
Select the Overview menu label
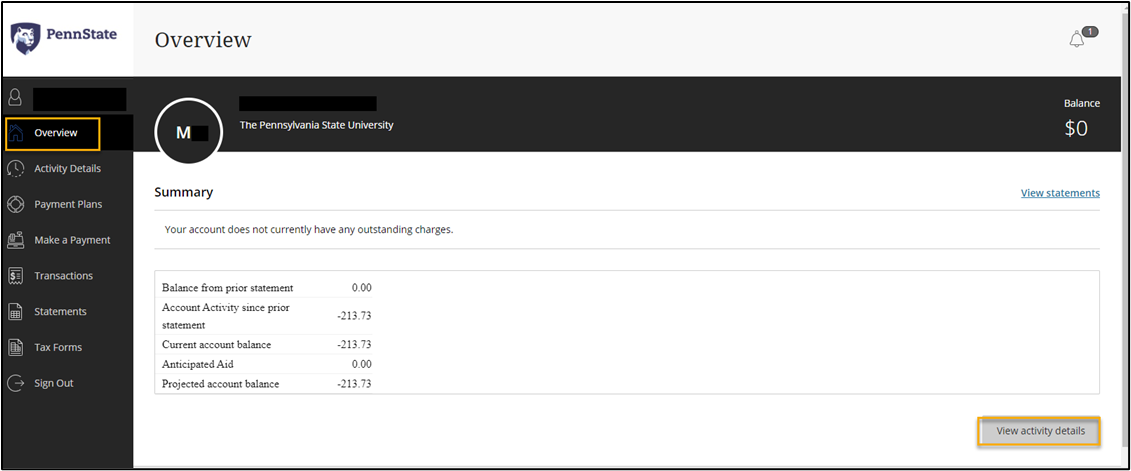click(x=56, y=133)
